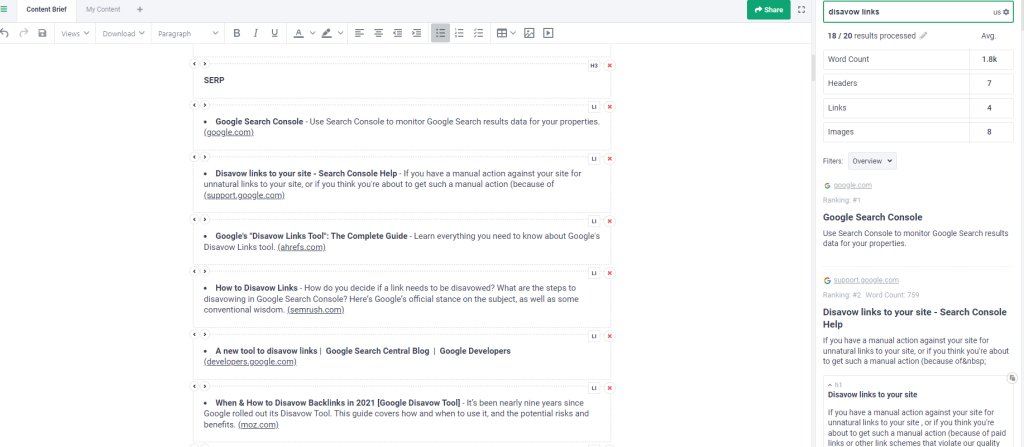Save the document with disk icon
Screen dimensions: 1024x447
[x=42, y=33]
